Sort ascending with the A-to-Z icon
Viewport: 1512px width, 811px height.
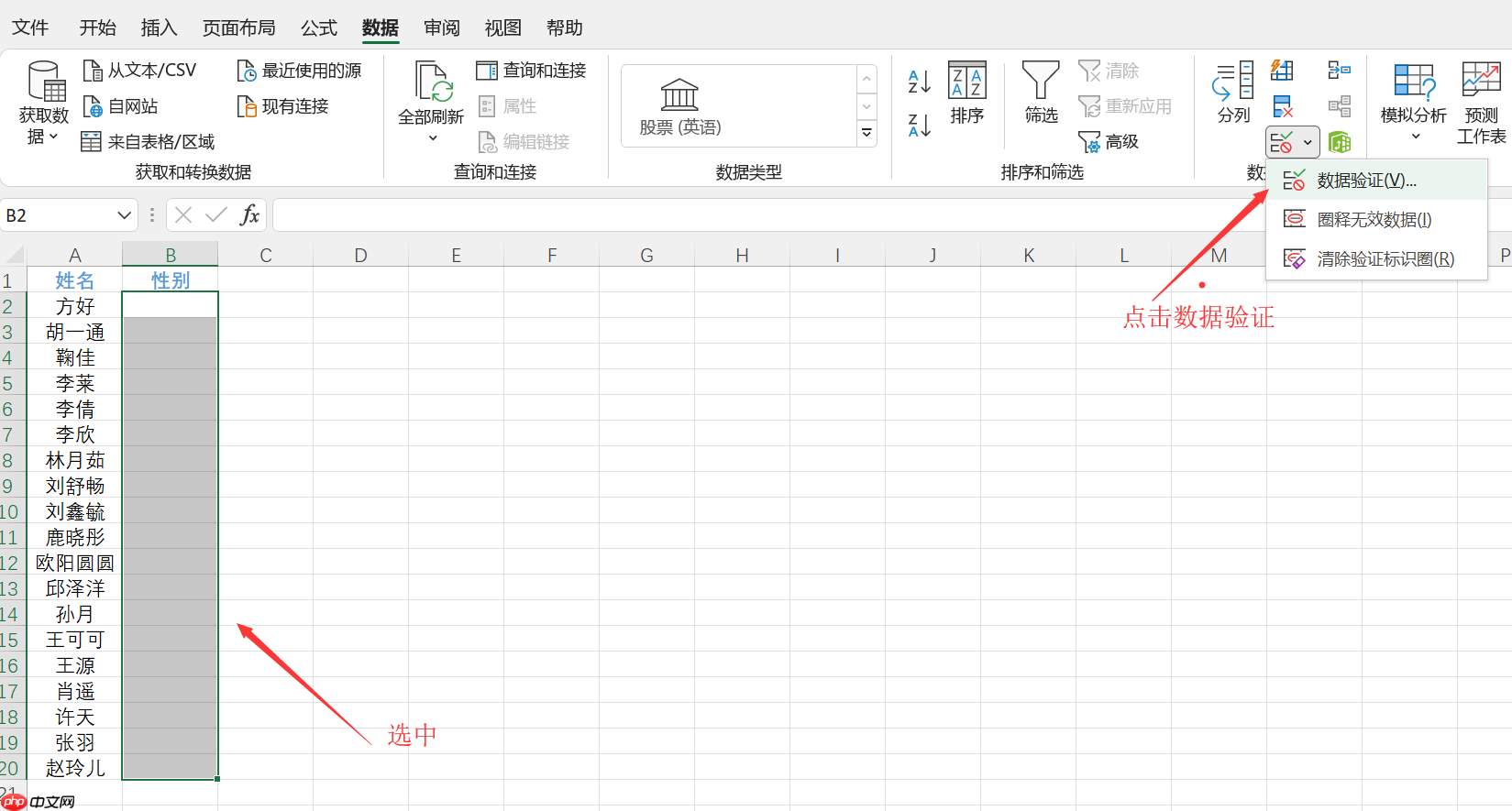[919, 81]
